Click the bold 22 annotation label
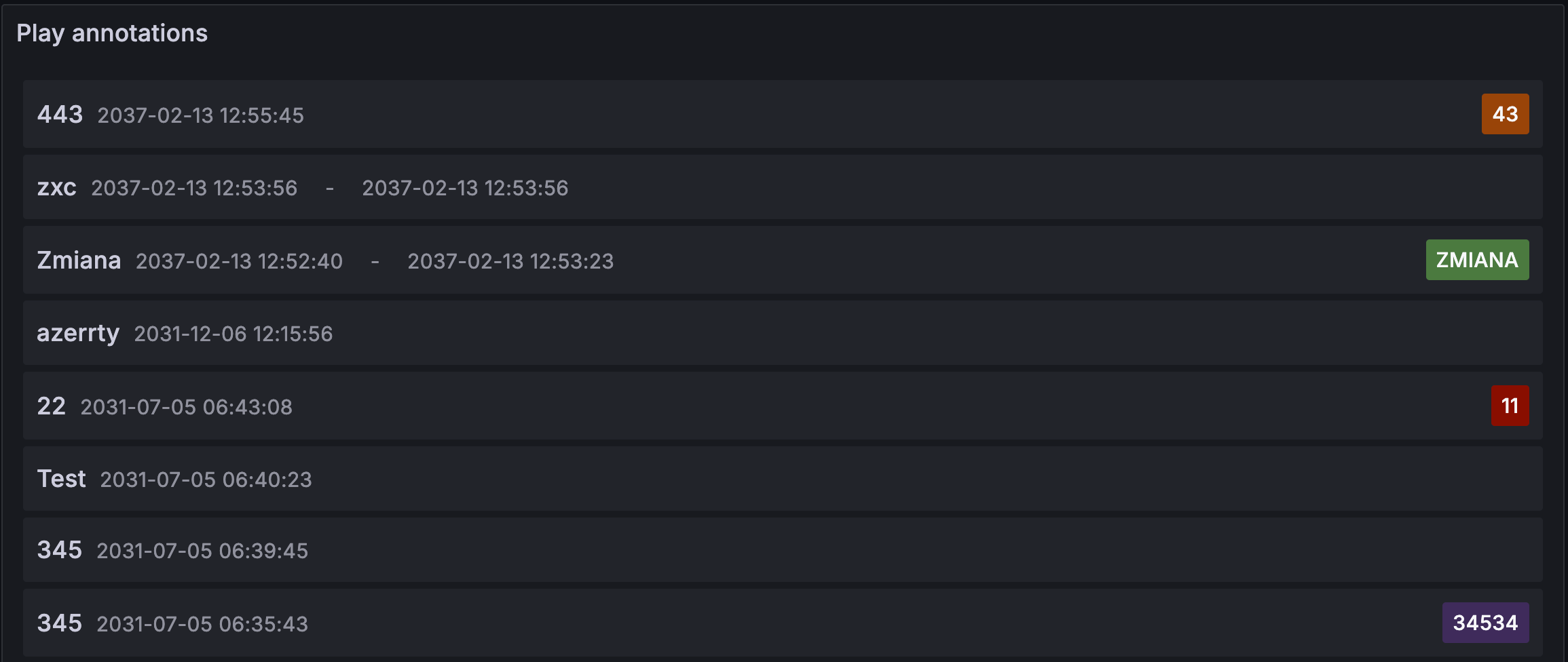 pos(51,406)
